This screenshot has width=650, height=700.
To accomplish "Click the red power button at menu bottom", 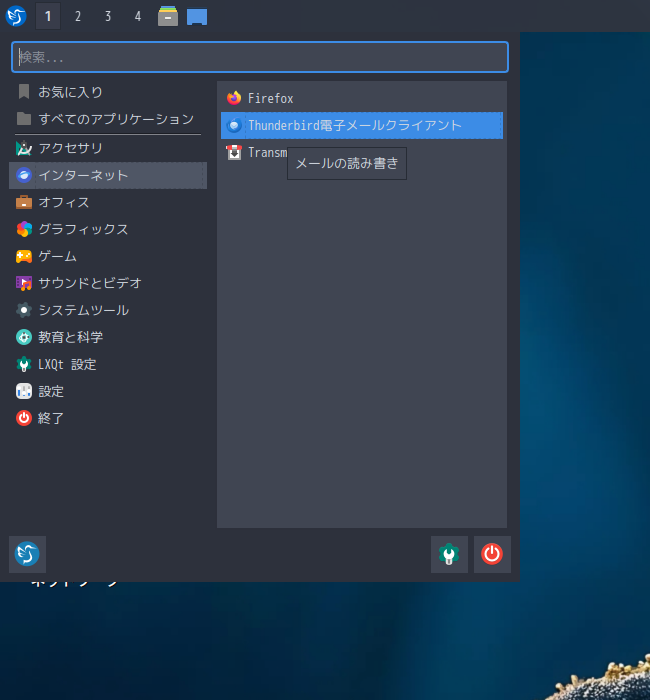I will 492,554.
